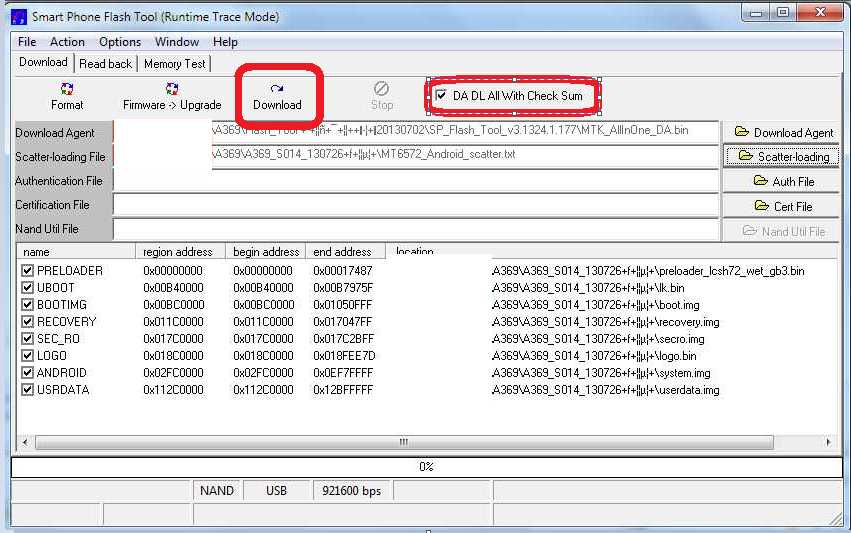Click end address 0x12BFFFFF

tap(343, 390)
